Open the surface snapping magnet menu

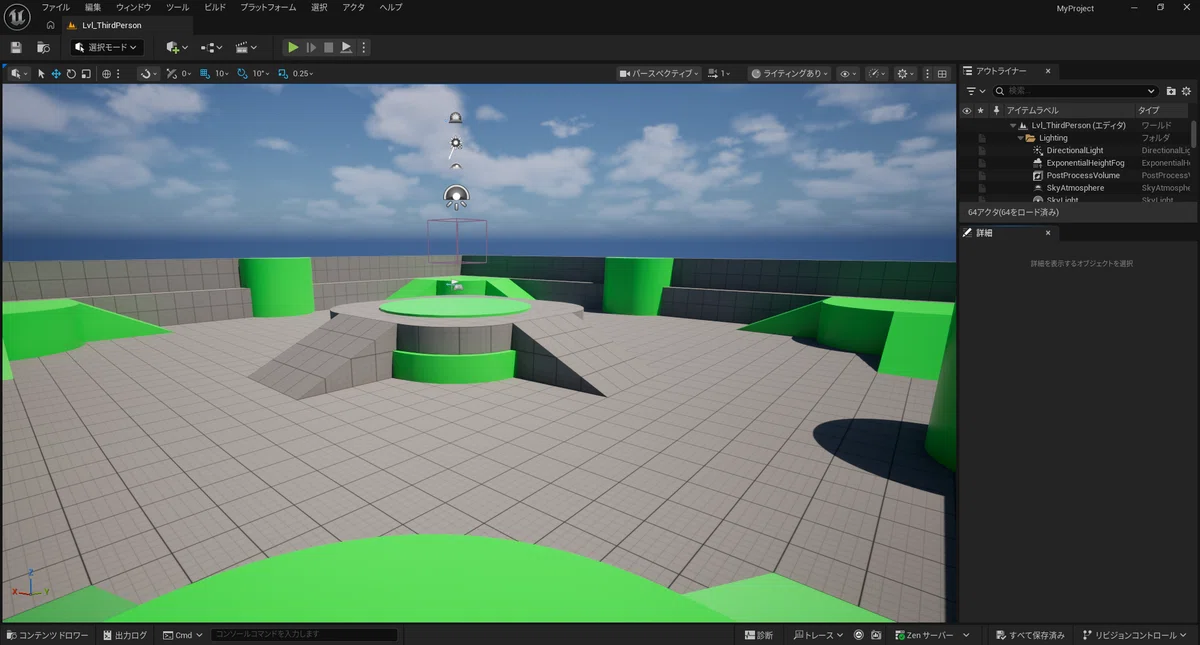[148, 73]
